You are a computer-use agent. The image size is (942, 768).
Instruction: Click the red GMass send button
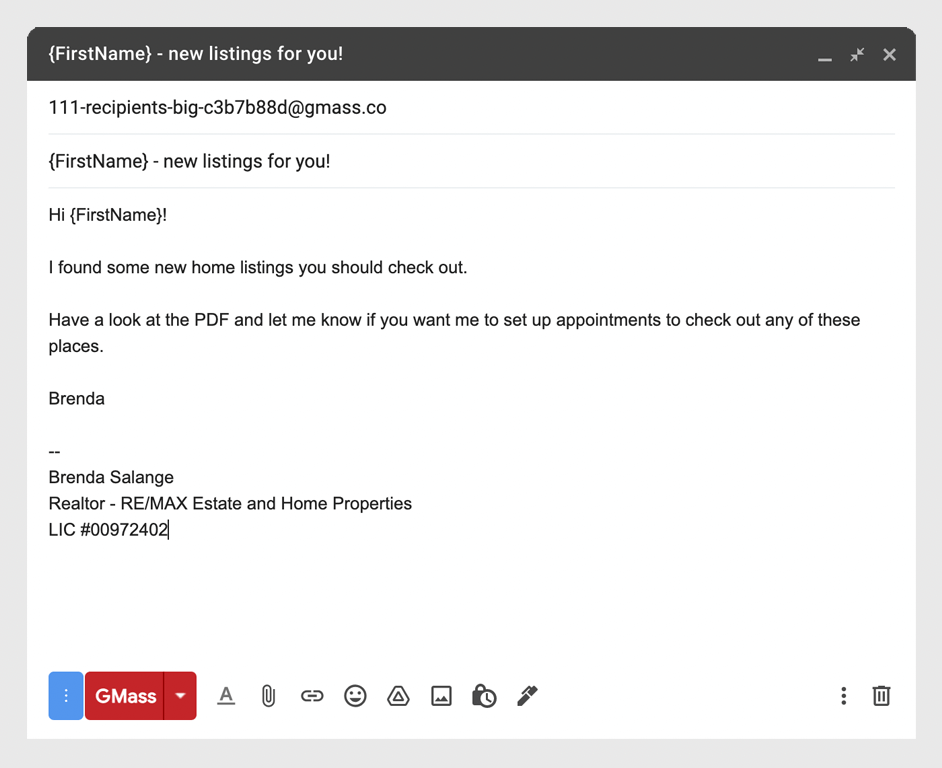[125, 696]
